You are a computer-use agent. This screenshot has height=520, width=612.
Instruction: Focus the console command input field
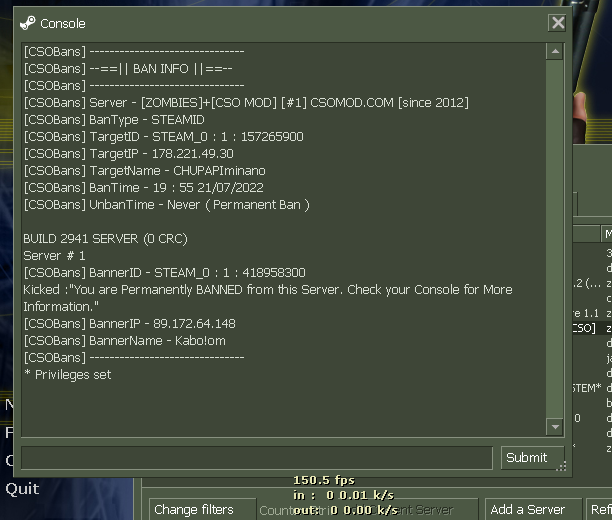(257, 458)
